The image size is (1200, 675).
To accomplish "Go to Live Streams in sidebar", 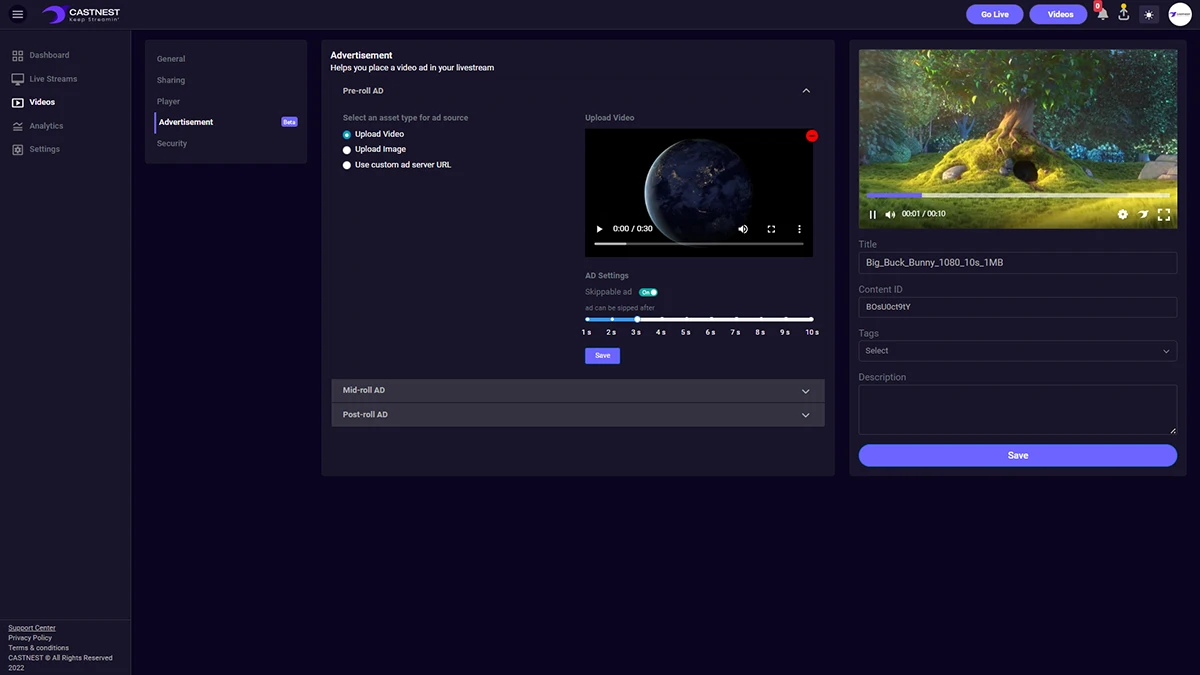I will pos(53,79).
